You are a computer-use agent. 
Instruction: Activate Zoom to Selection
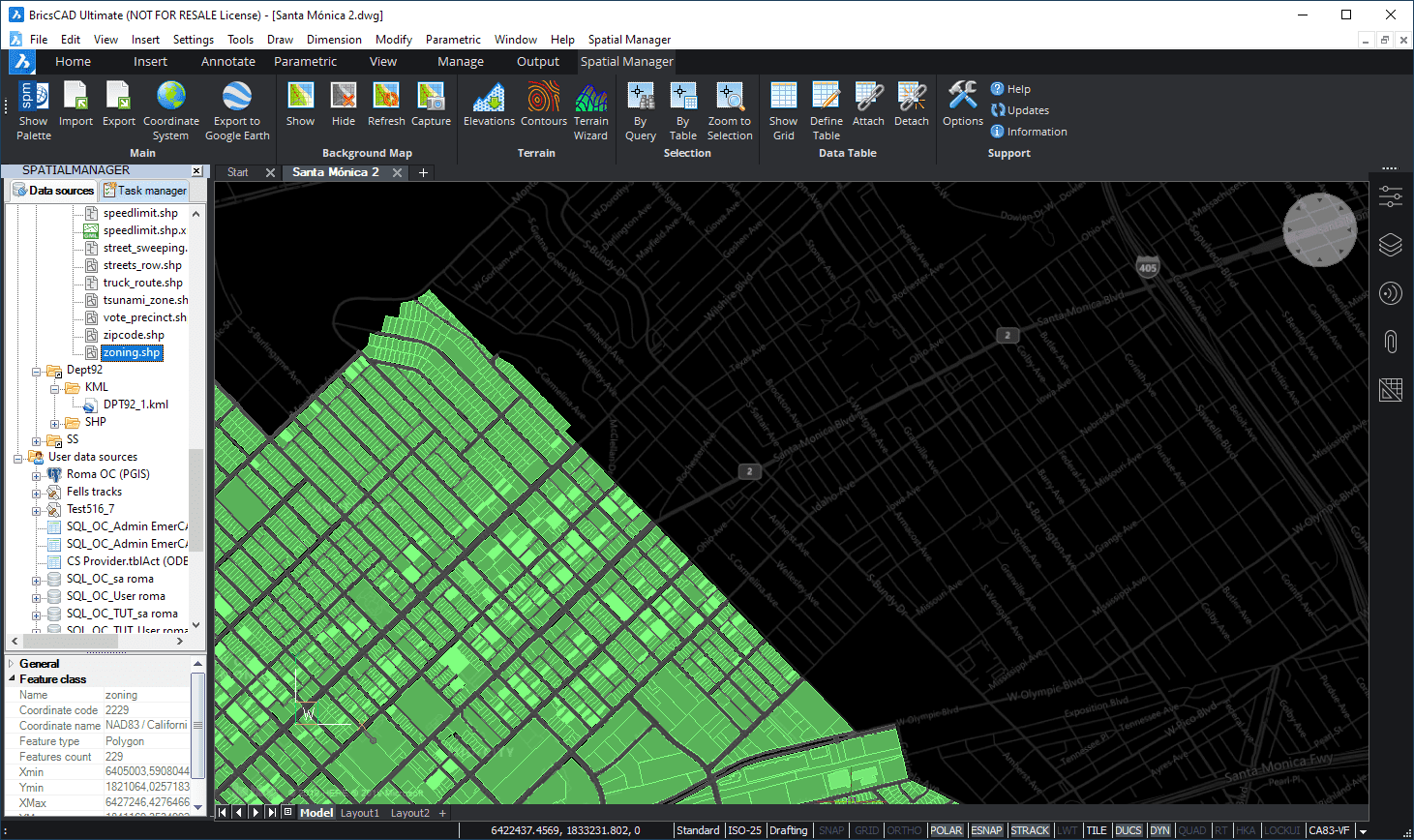coord(730,110)
